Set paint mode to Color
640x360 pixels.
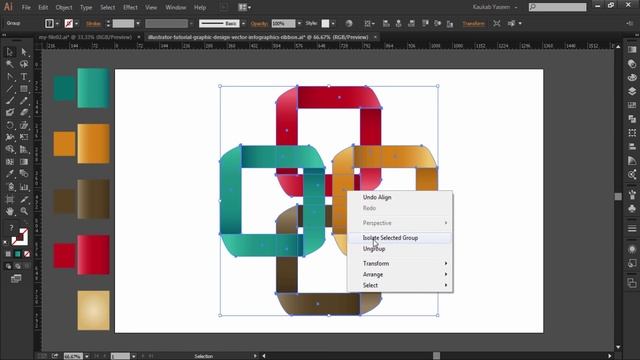point(8,254)
